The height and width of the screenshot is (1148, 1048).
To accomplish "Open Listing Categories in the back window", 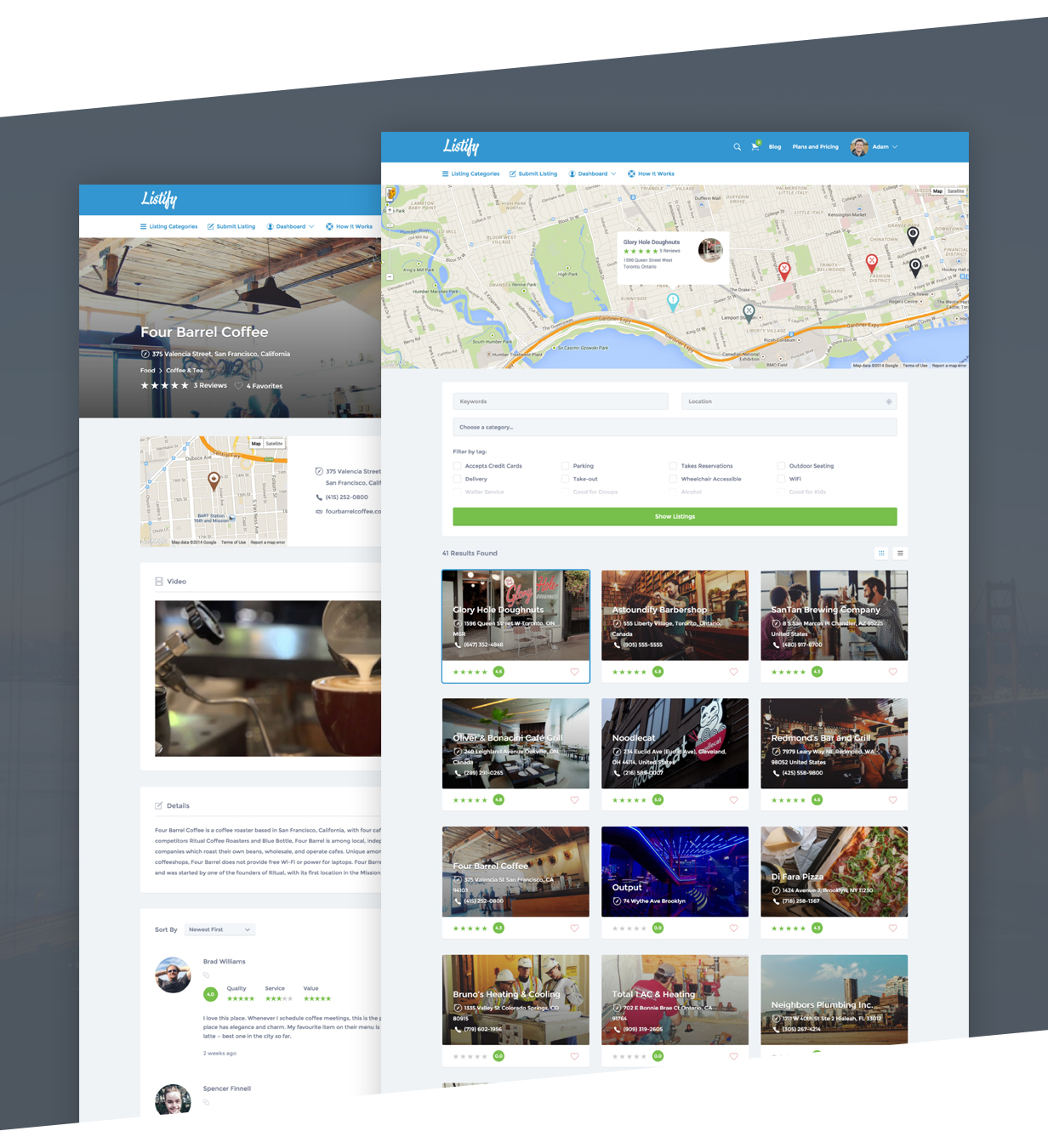I will point(168,227).
